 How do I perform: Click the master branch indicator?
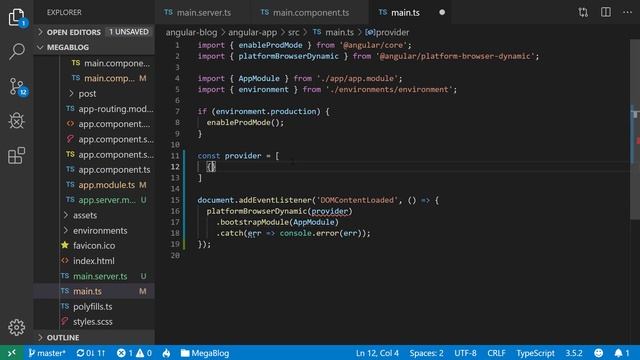pyautogui.click(x=47, y=353)
